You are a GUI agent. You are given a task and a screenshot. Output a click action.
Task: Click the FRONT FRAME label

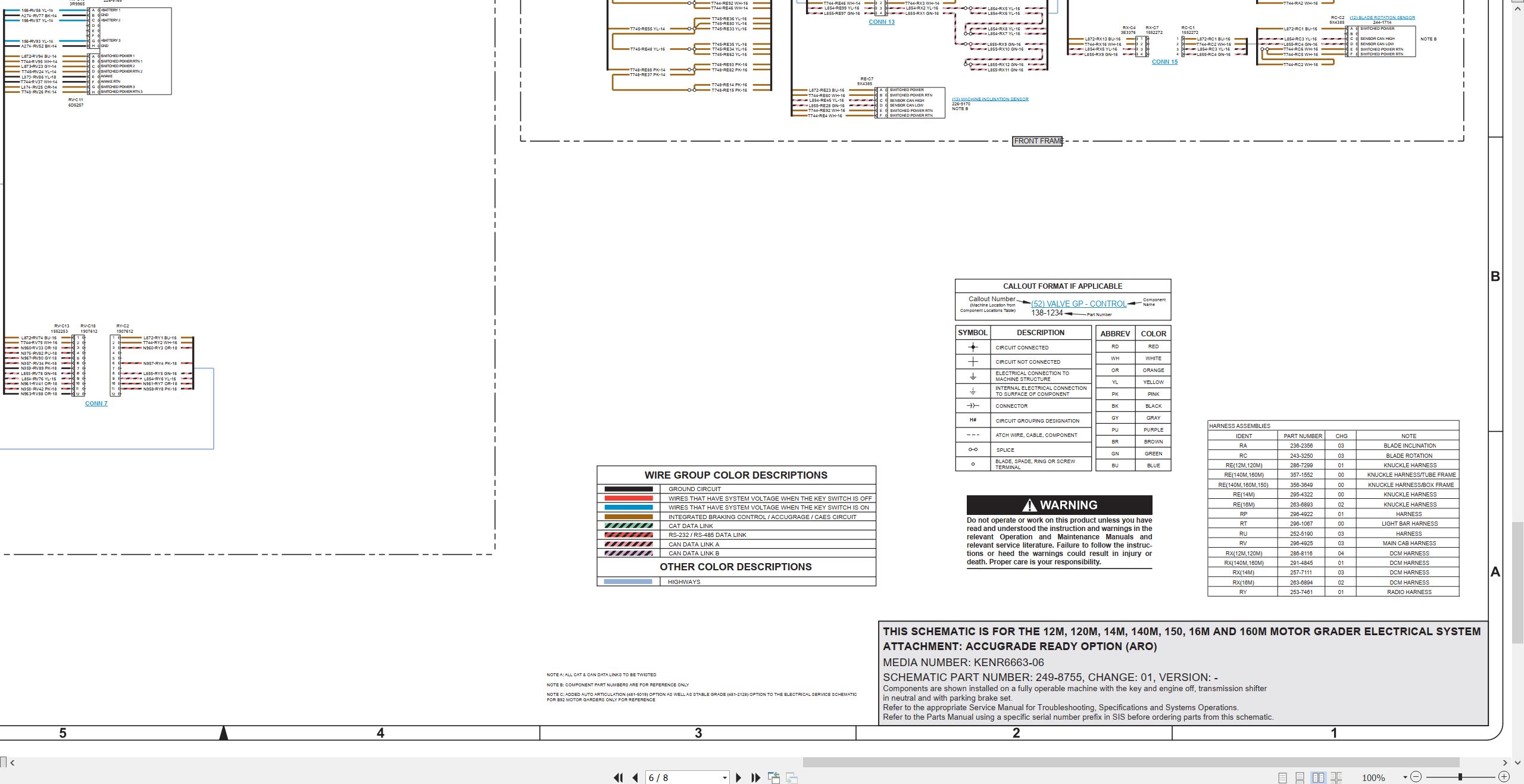(1038, 141)
